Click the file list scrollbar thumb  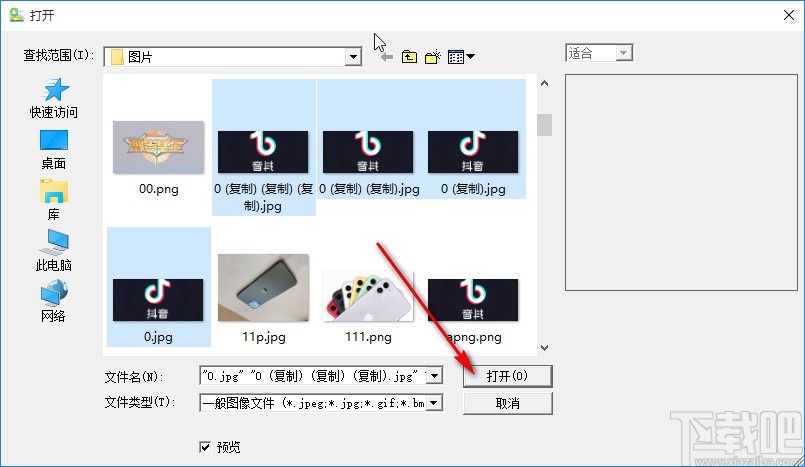[545, 125]
